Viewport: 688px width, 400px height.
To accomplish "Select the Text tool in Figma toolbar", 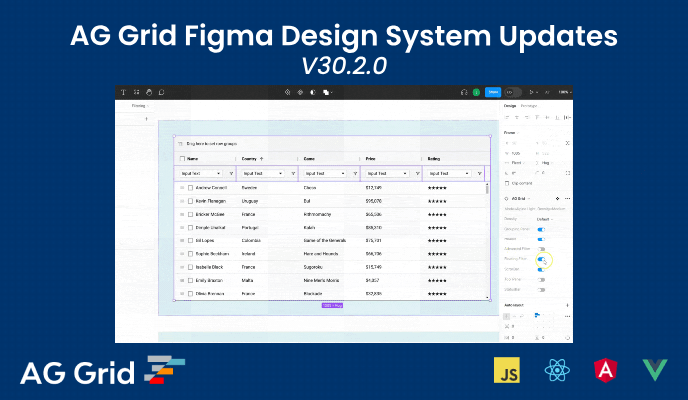I will [122, 92].
